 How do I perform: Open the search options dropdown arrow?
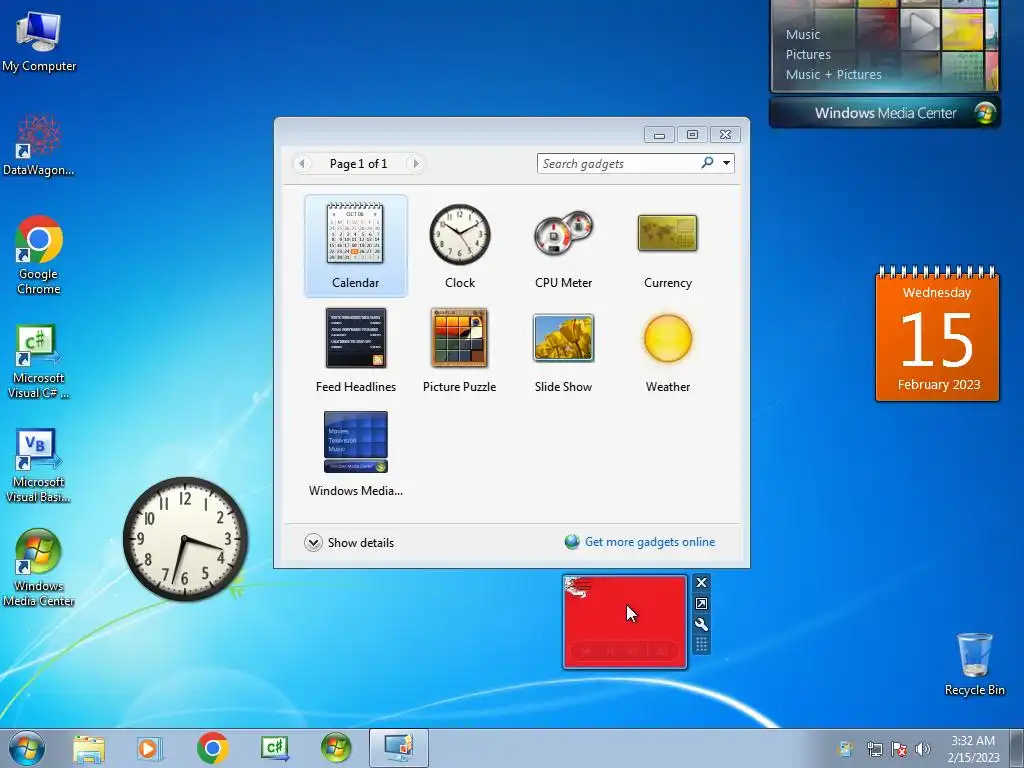[x=726, y=163]
